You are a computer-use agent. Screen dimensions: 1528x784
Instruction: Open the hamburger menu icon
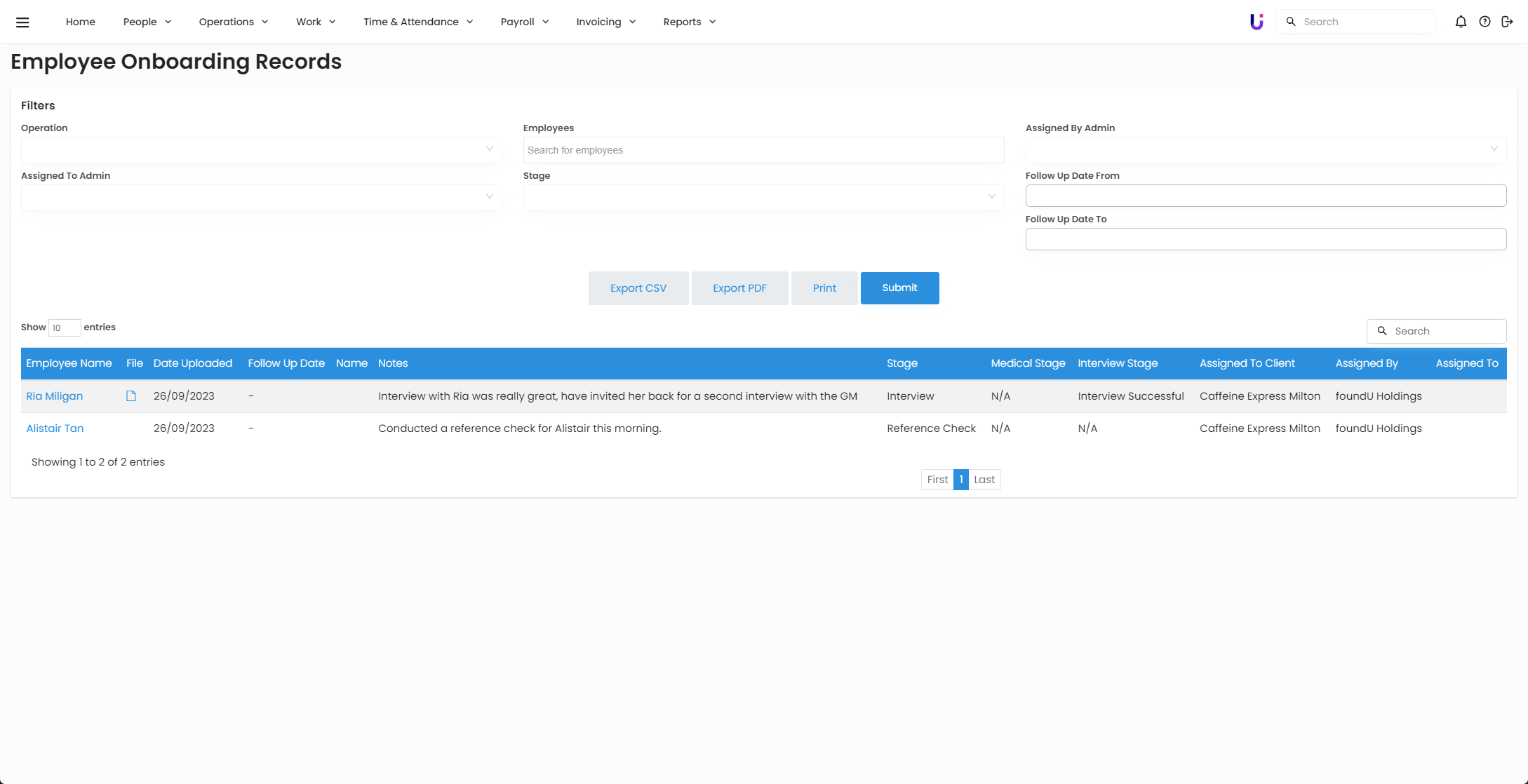tap(22, 22)
